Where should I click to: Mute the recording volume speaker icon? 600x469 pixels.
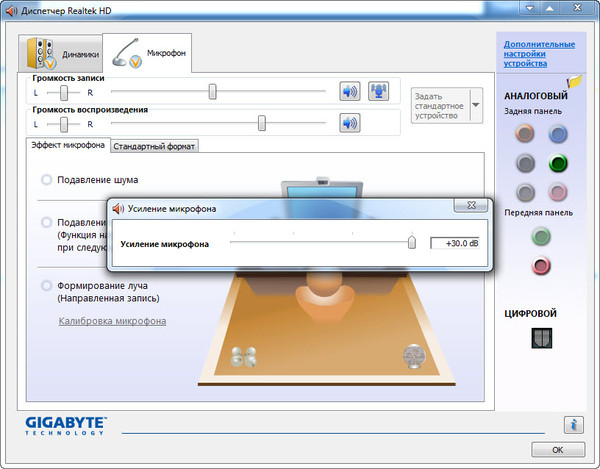point(350,91)
